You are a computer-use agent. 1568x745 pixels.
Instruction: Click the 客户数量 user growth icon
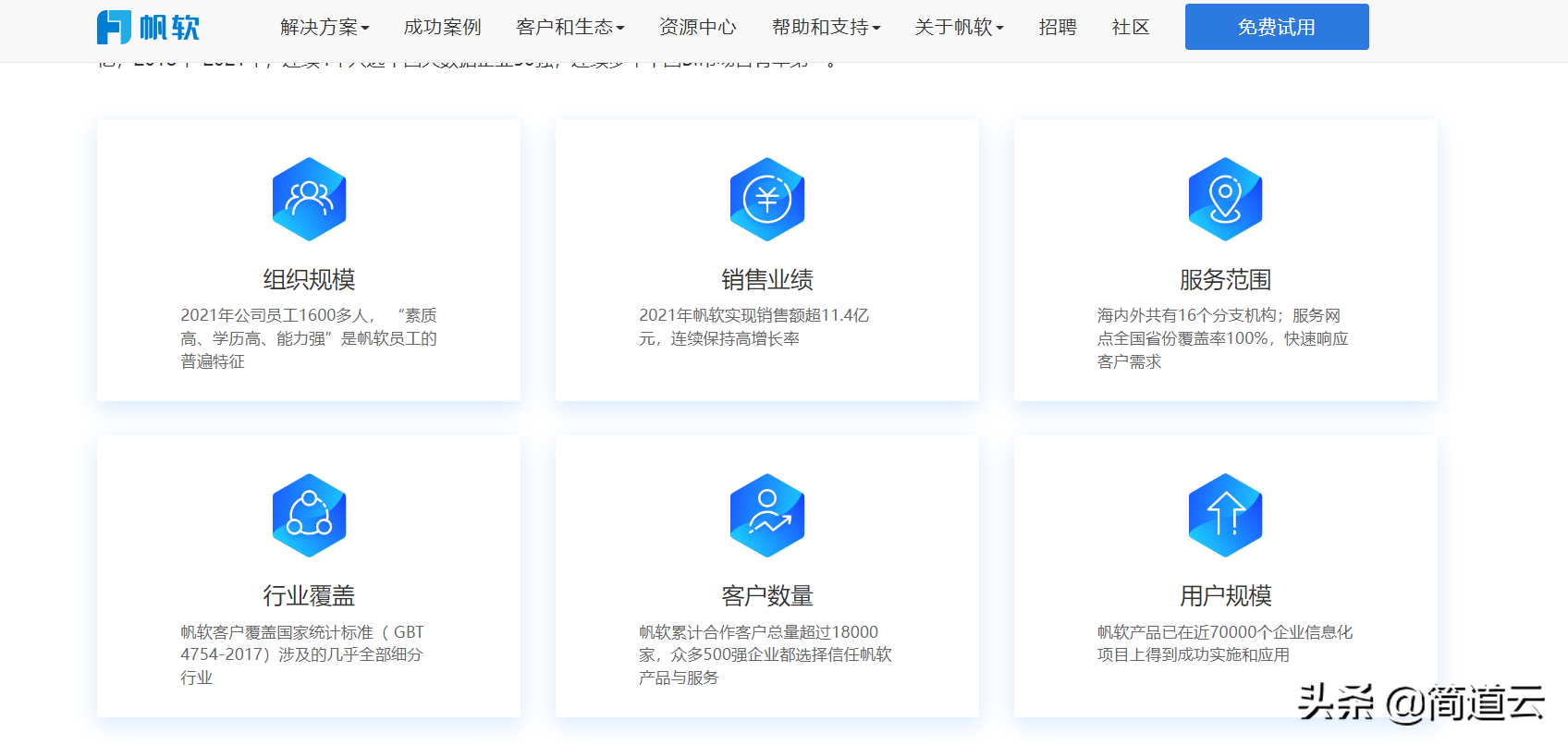[x=767, y=515]
